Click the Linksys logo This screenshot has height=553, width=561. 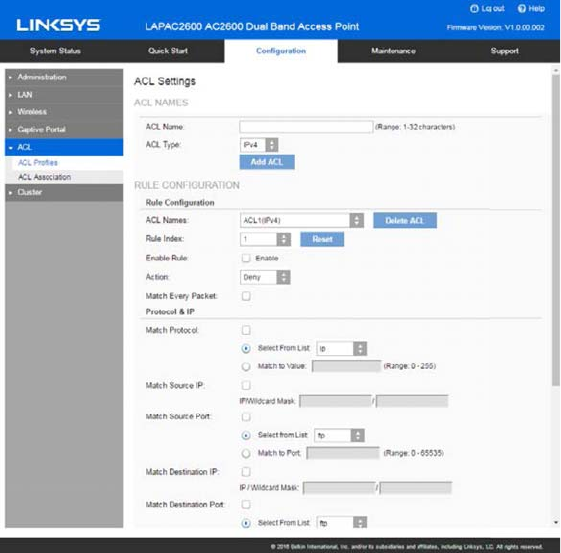tap(58, 25)
